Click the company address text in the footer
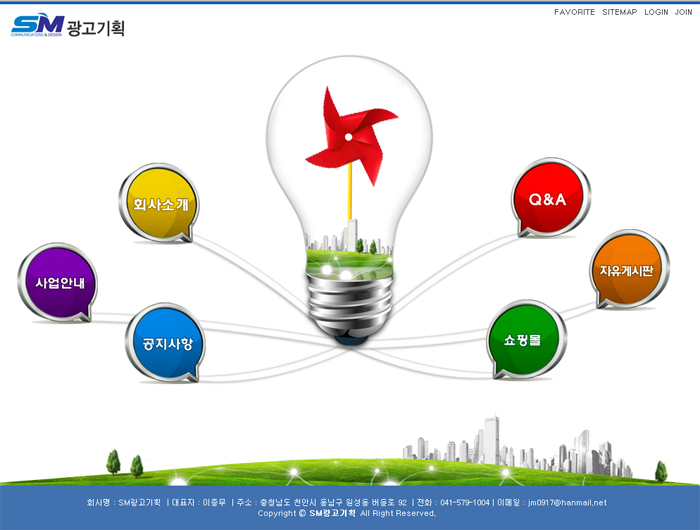Screen dimensions: 700x530 coord(332,502)
